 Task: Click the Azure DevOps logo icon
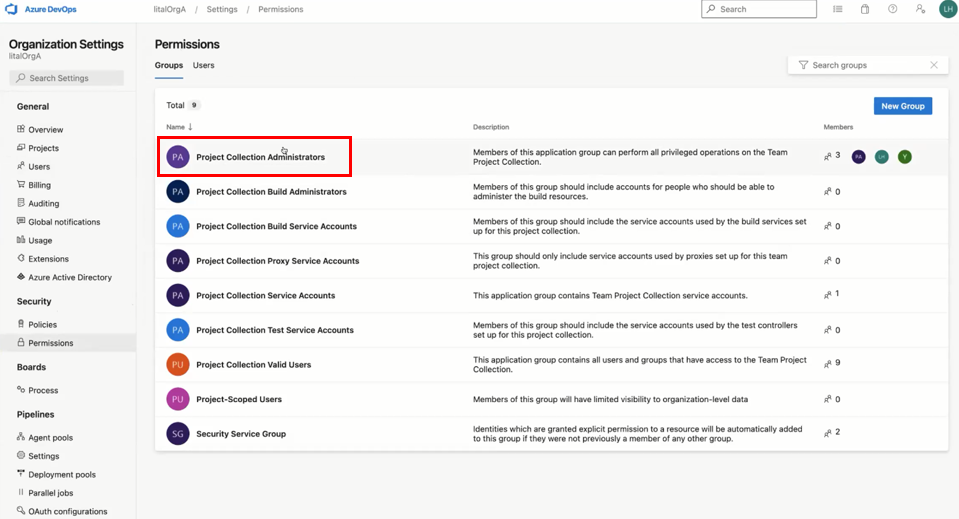12,9
